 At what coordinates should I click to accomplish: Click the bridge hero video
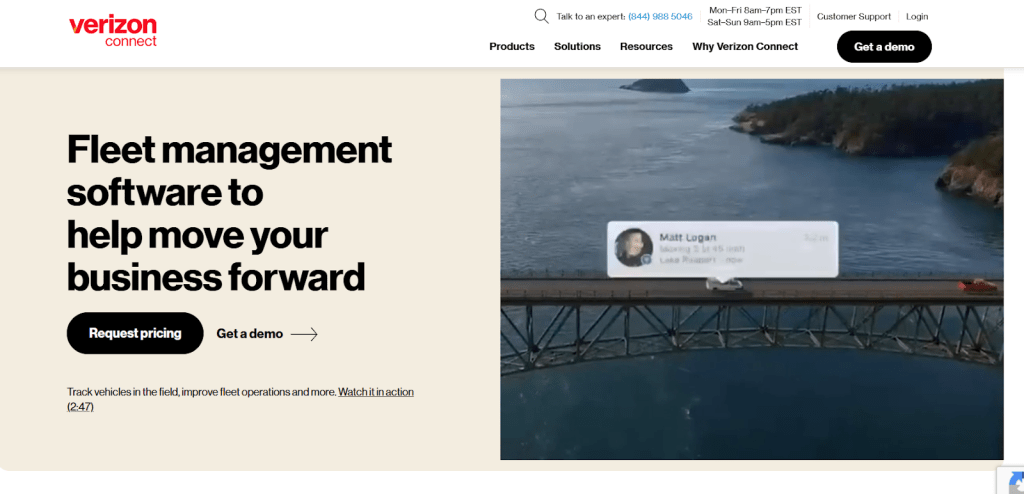(x=750, y=380)
